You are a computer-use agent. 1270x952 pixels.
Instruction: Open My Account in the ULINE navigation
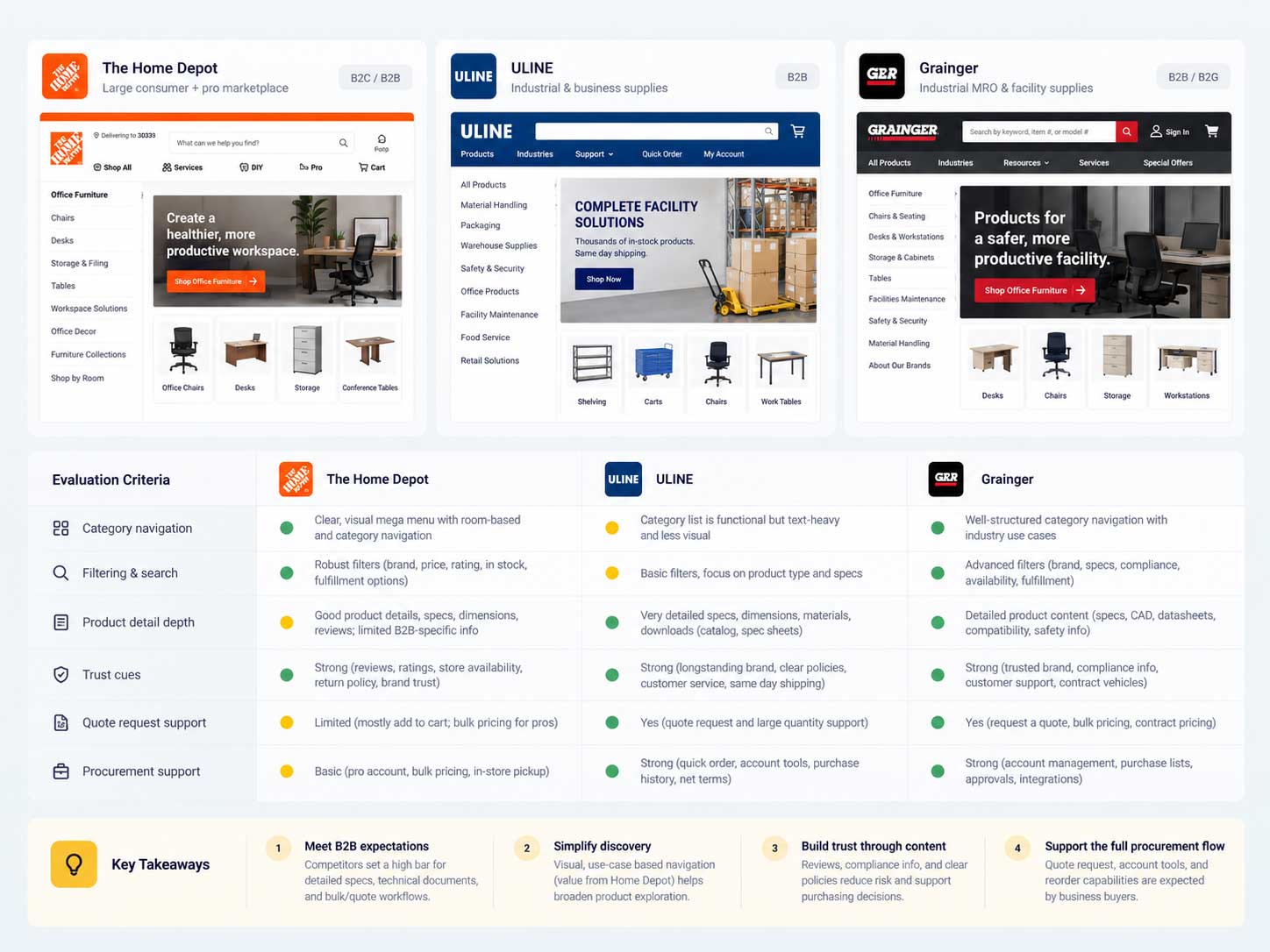tap(724, 154)
